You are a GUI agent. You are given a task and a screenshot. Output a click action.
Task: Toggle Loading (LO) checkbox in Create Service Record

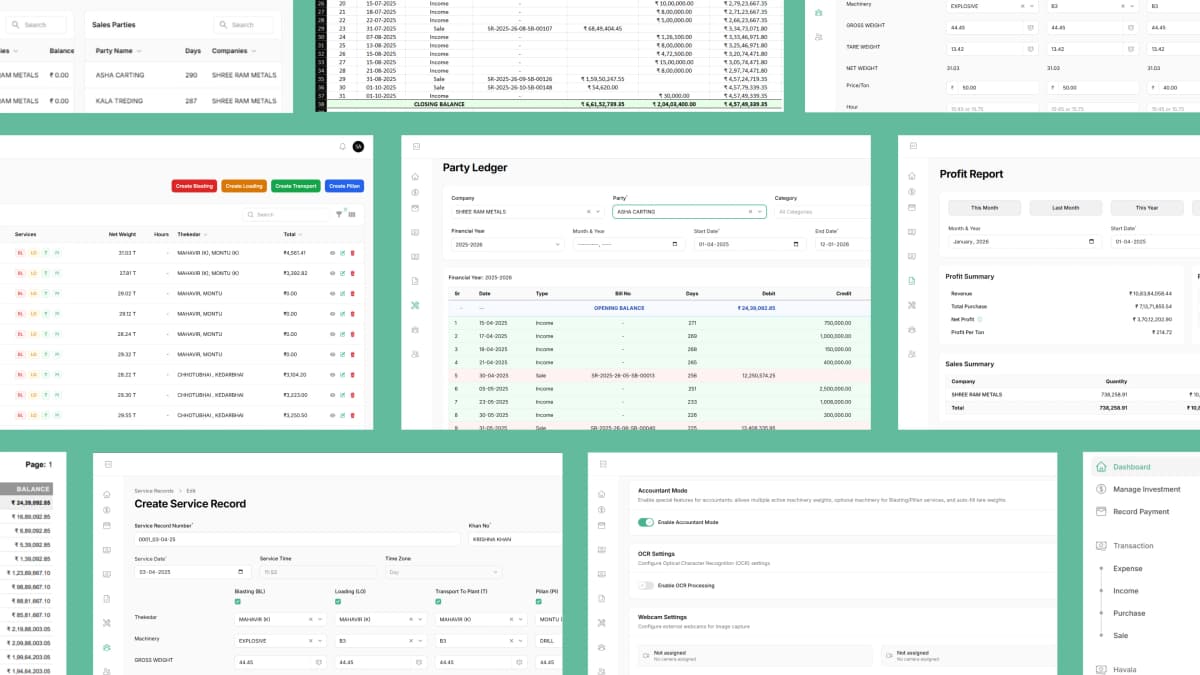(338, 601)
